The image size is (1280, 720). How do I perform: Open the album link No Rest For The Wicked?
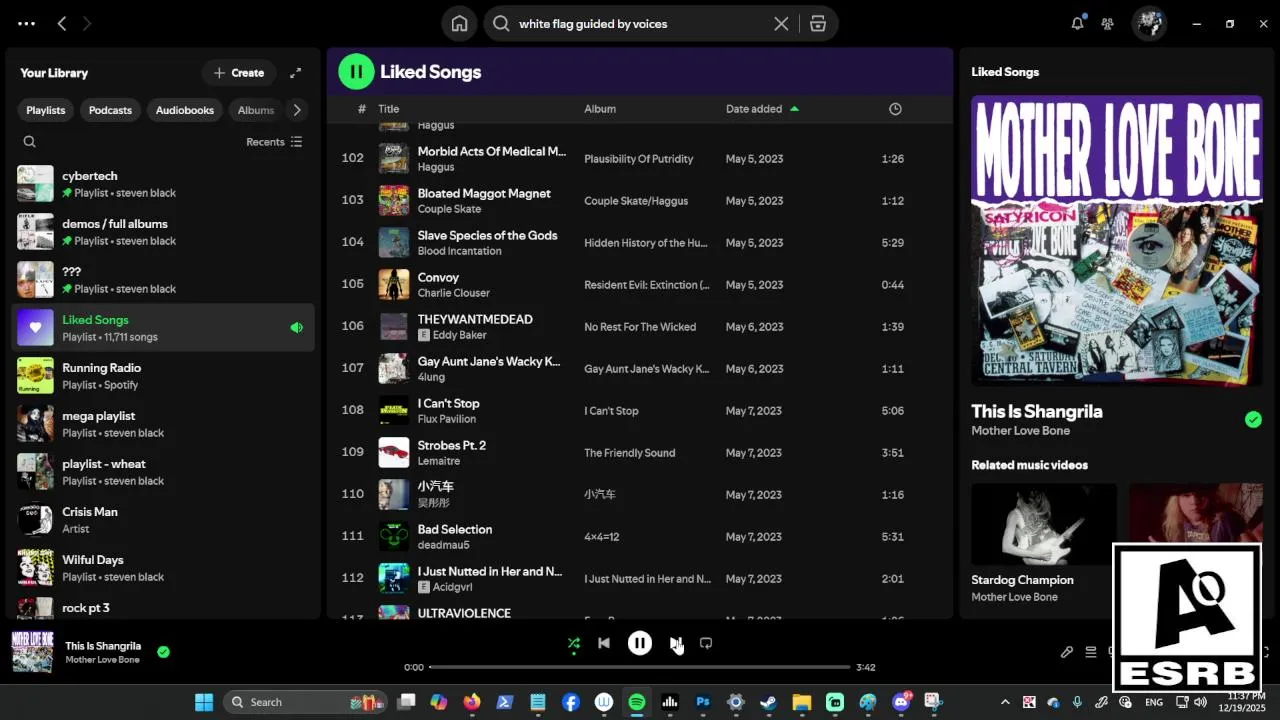click(x=640, y=327)
